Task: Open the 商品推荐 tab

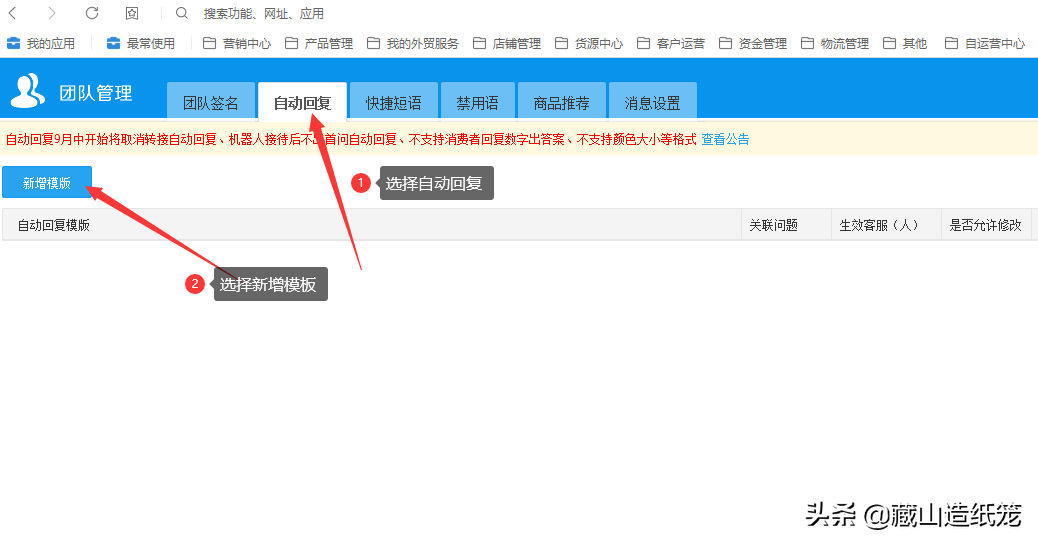Action: (561, 102)
